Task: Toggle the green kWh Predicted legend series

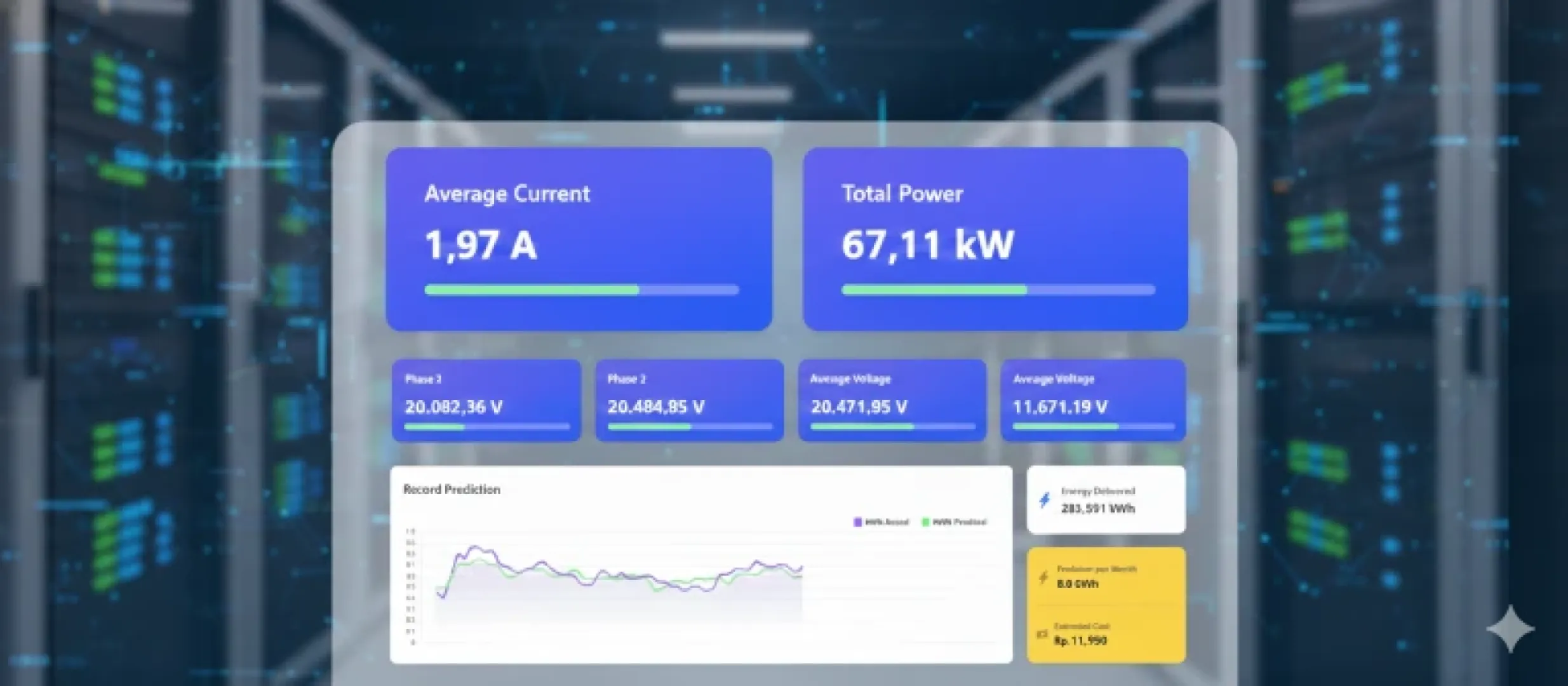Action: click(x=954, y=522)
